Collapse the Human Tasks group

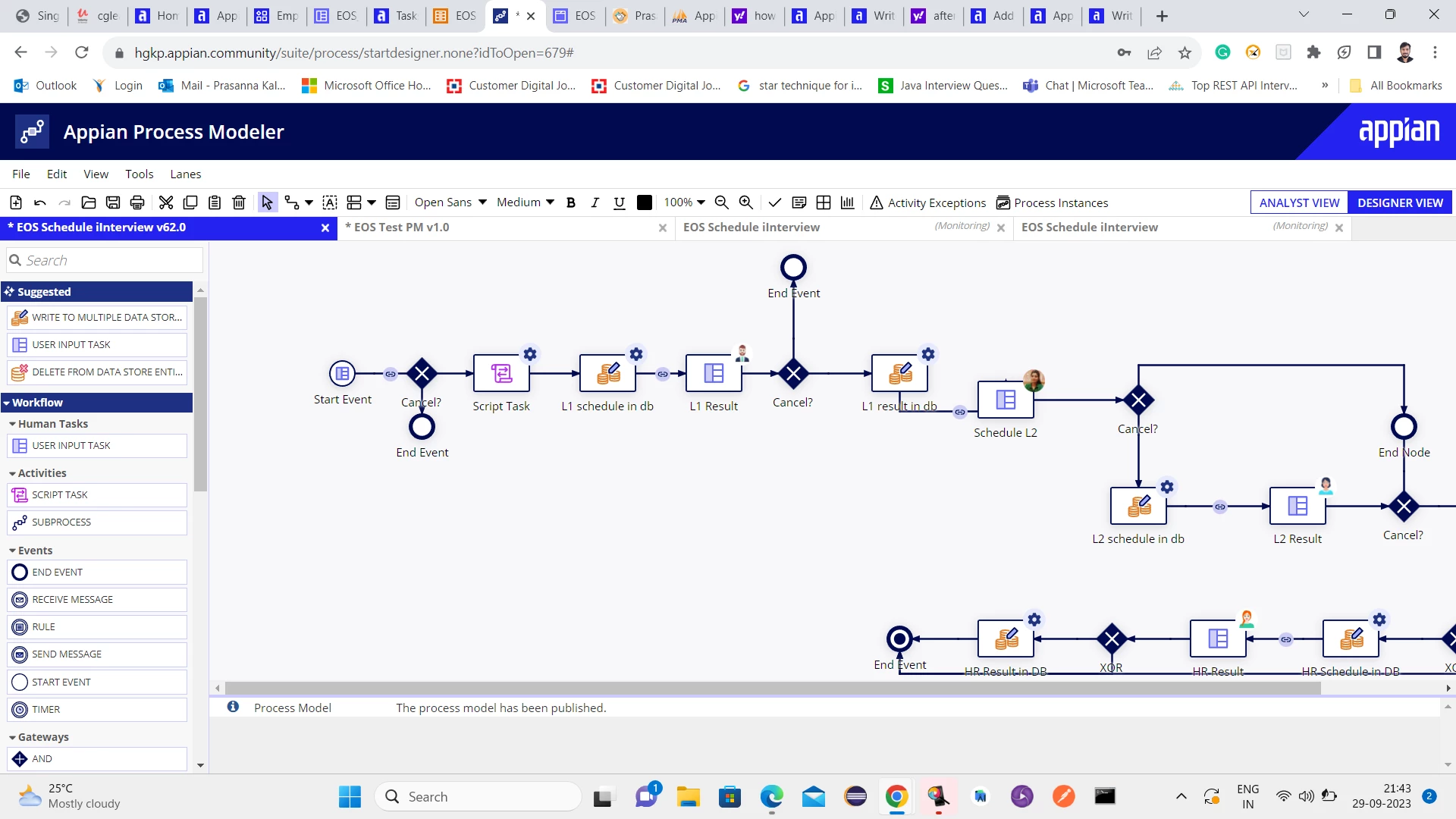(49, 424)
